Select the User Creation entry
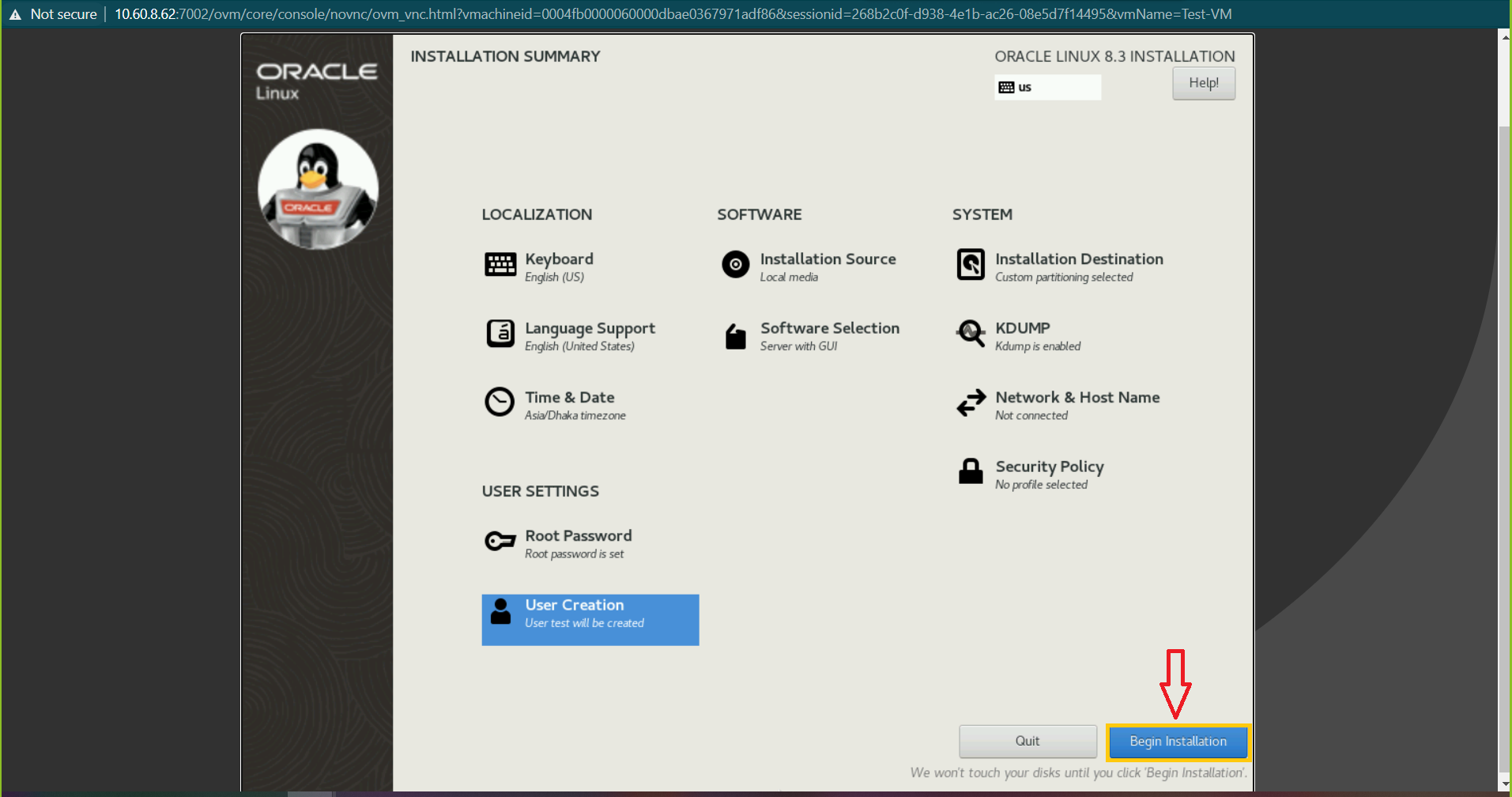This screenshot has height=797, width=1512. pos(590,620)
